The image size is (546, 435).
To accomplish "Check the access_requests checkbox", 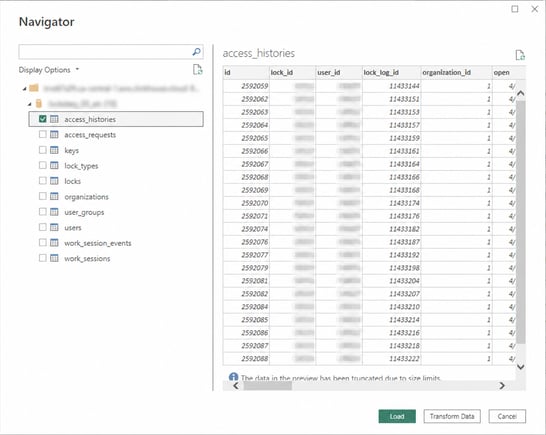I will pyautogui.click(x=42, y=134).
